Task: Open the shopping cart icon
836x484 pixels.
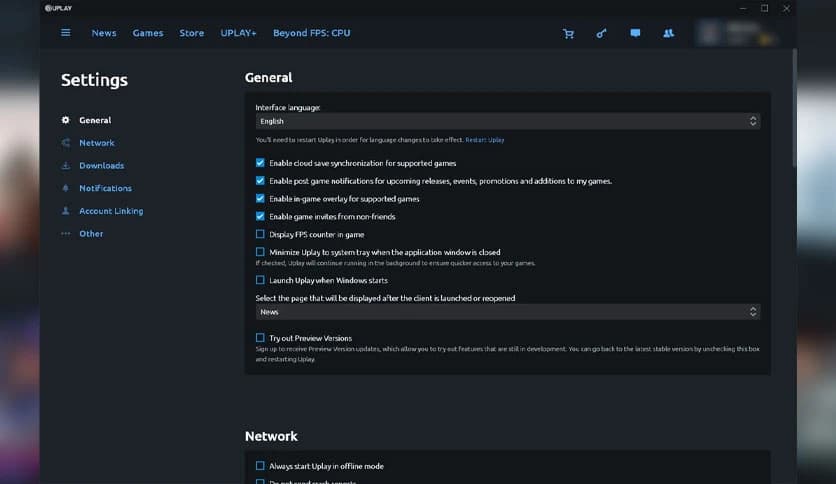Action: [x=568, y=34]
